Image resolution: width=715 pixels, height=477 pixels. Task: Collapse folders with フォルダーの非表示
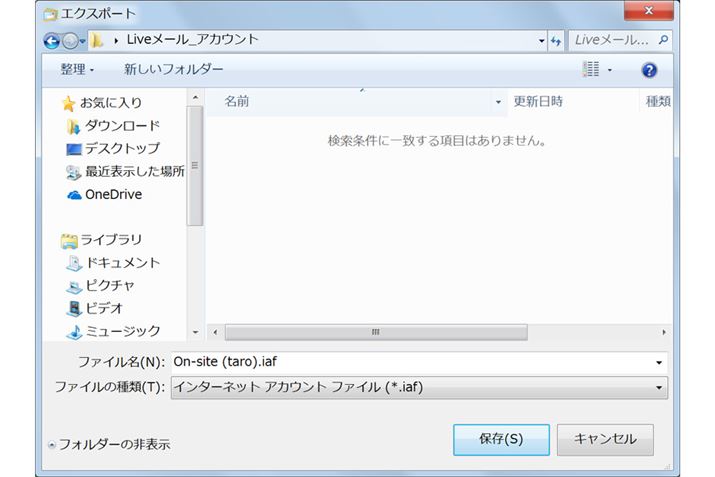(x=109, y=444)
